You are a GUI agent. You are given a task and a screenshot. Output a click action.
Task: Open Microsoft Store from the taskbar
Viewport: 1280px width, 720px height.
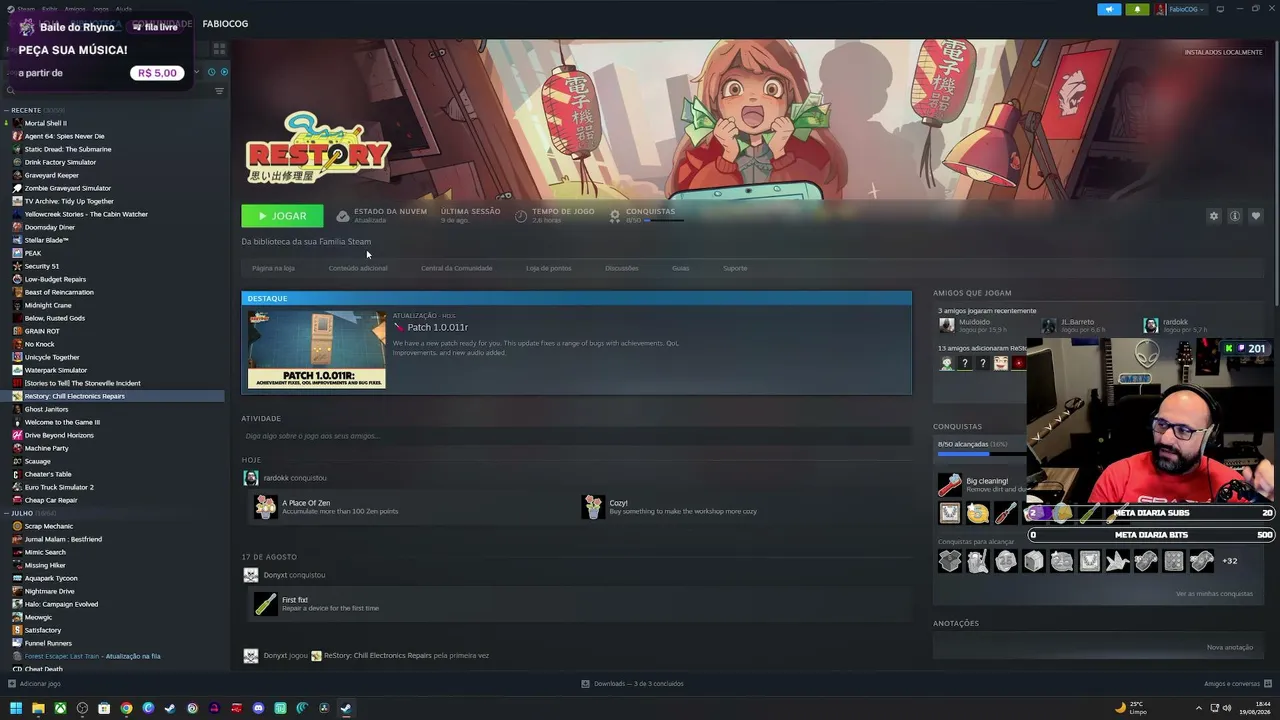[104, 708]
